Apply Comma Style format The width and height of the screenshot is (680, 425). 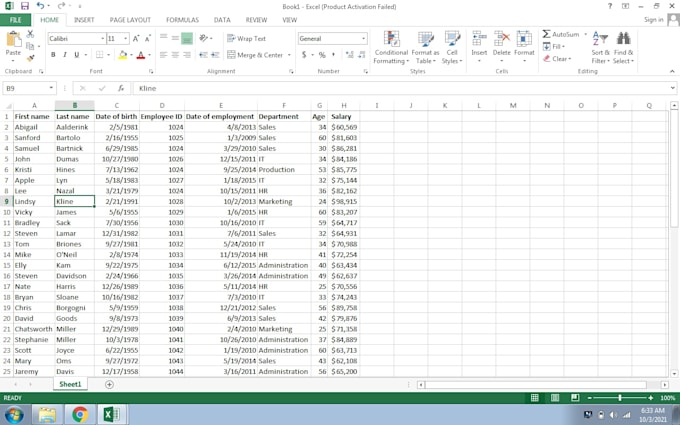point(333,55)
